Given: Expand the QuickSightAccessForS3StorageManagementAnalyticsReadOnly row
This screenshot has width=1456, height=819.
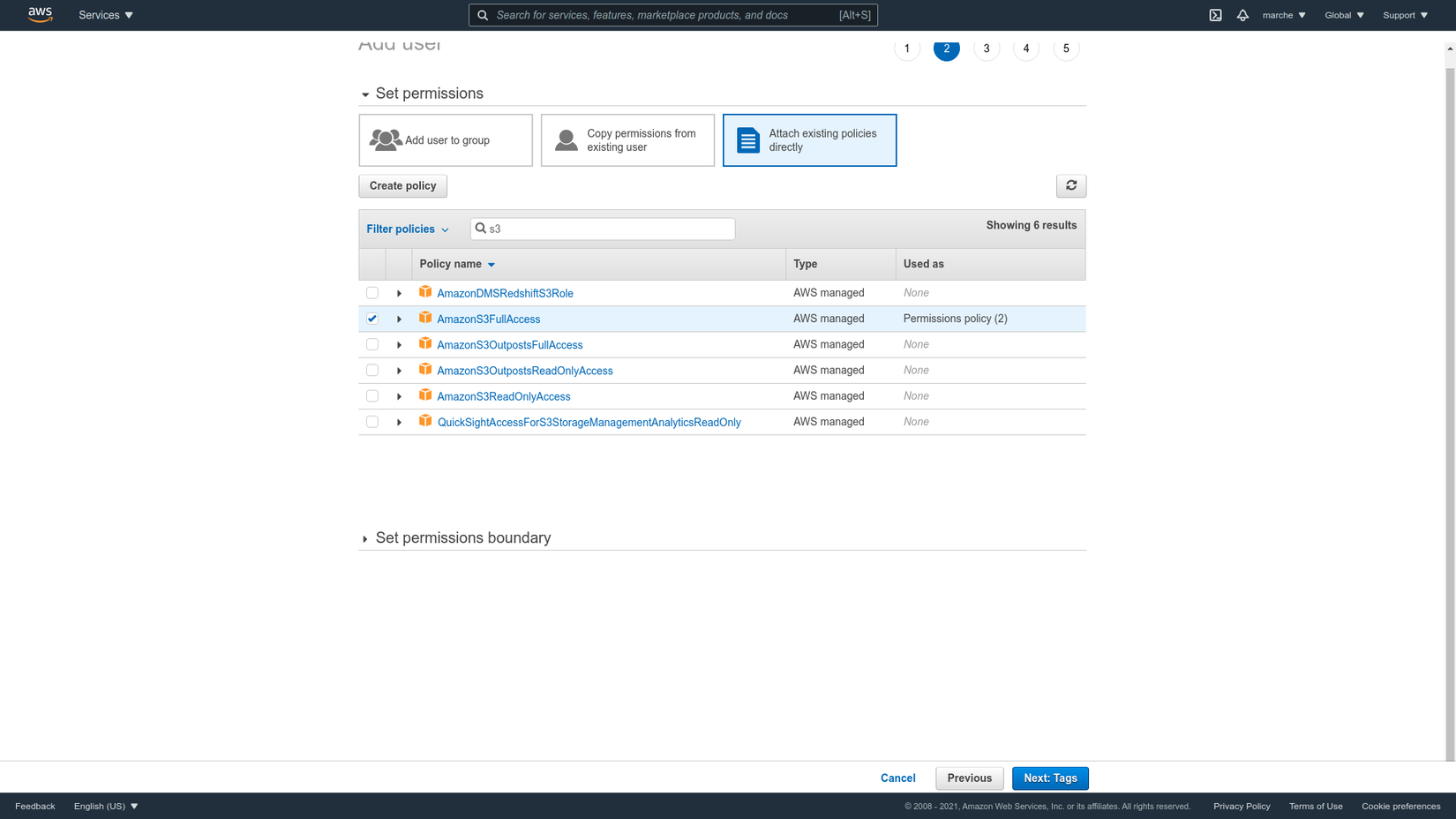Looking at the screenshot, I should click(399, 423).
